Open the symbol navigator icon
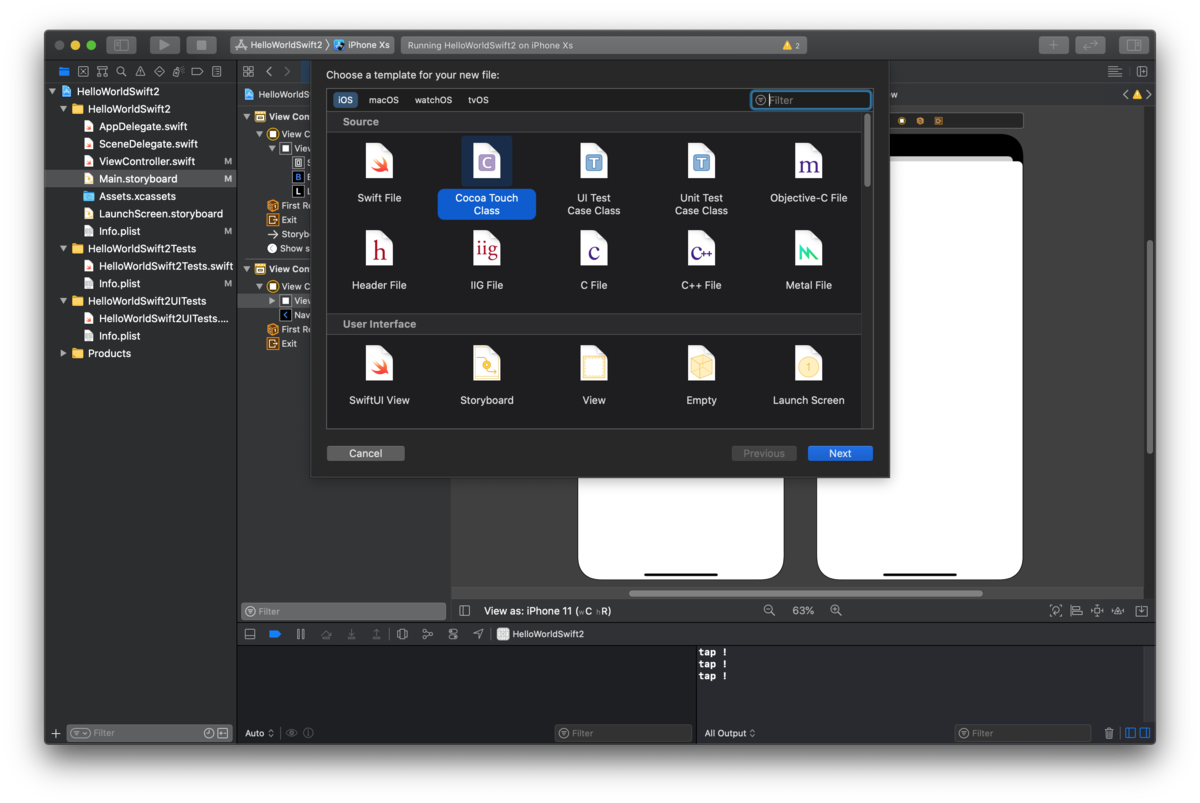Viewport: 1200px width, 803px height. point(102,72)
